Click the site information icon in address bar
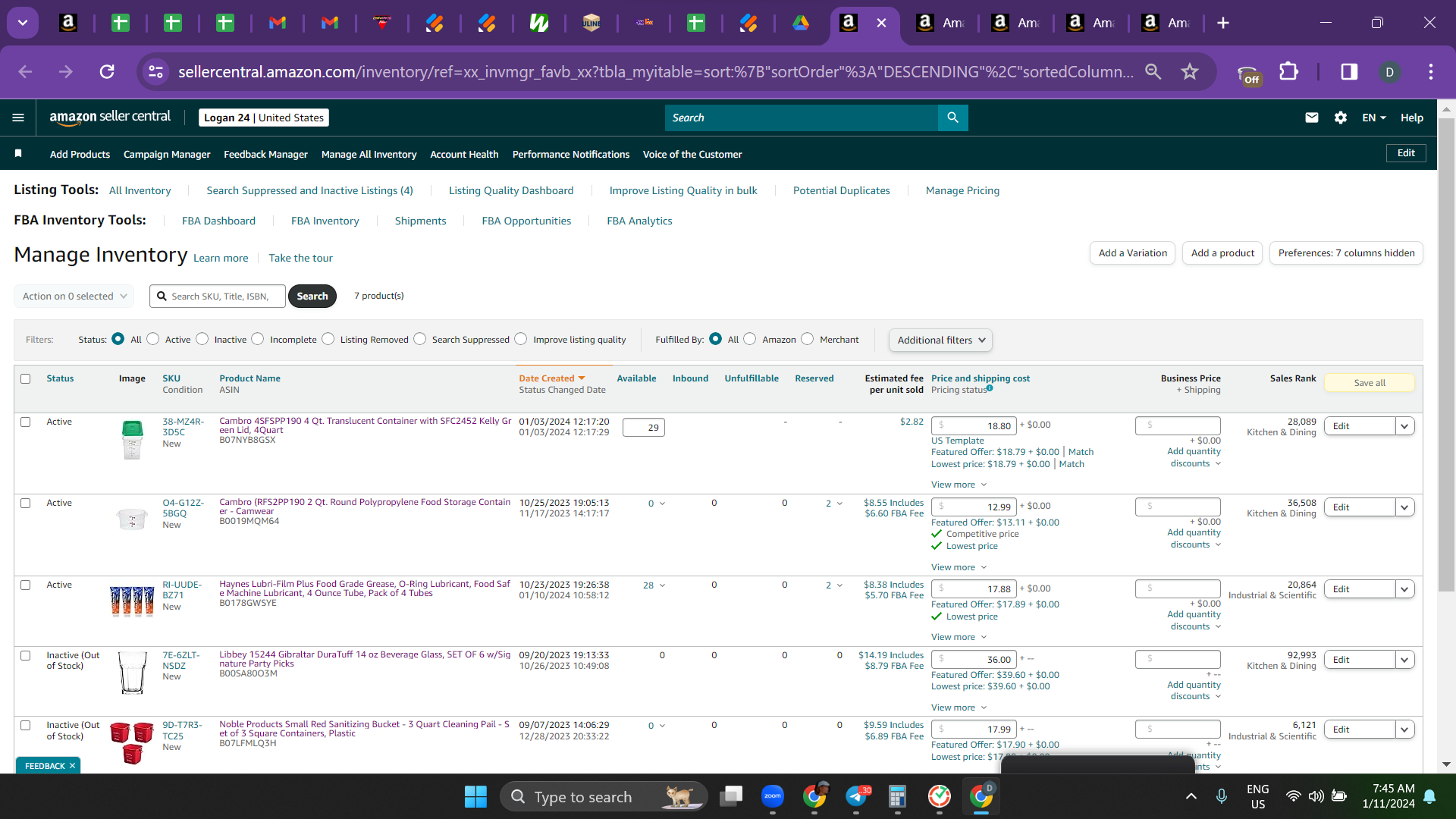 [x=155, y=71]
